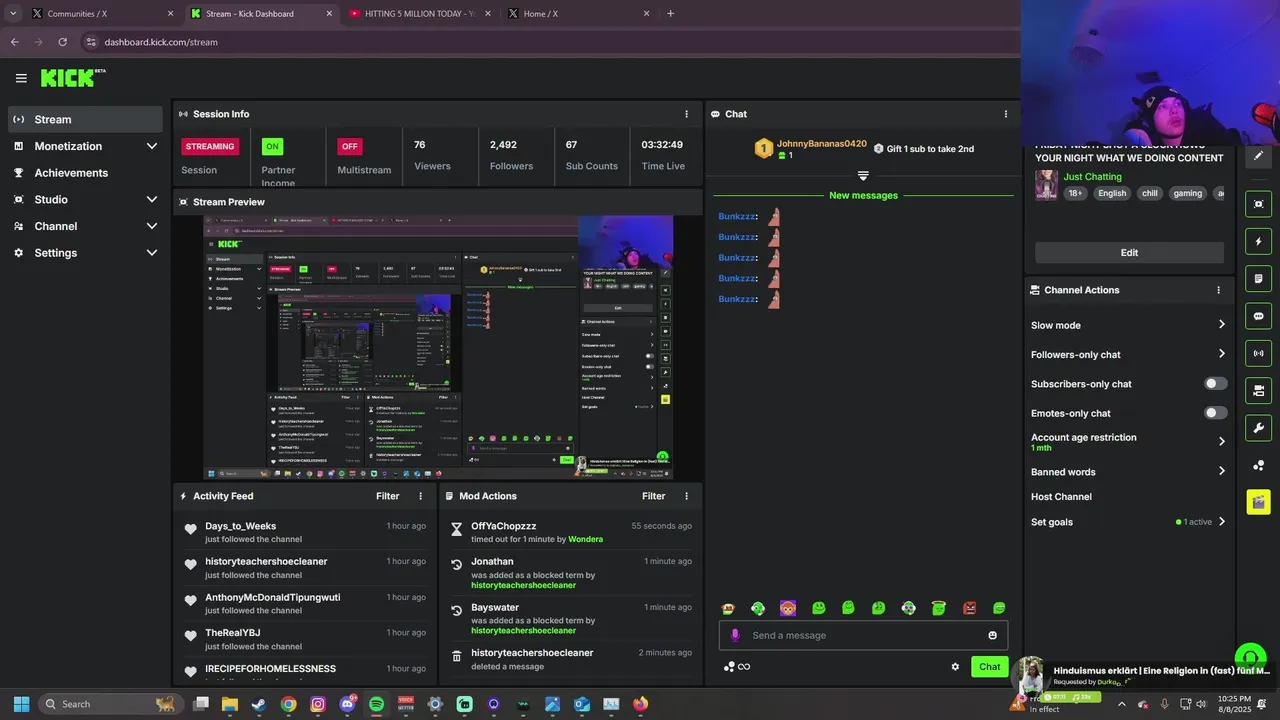Select Stream in the sidebar
Image resolution: width=1280 pixels, height=720 pixels.
click(x=85, y=119)
